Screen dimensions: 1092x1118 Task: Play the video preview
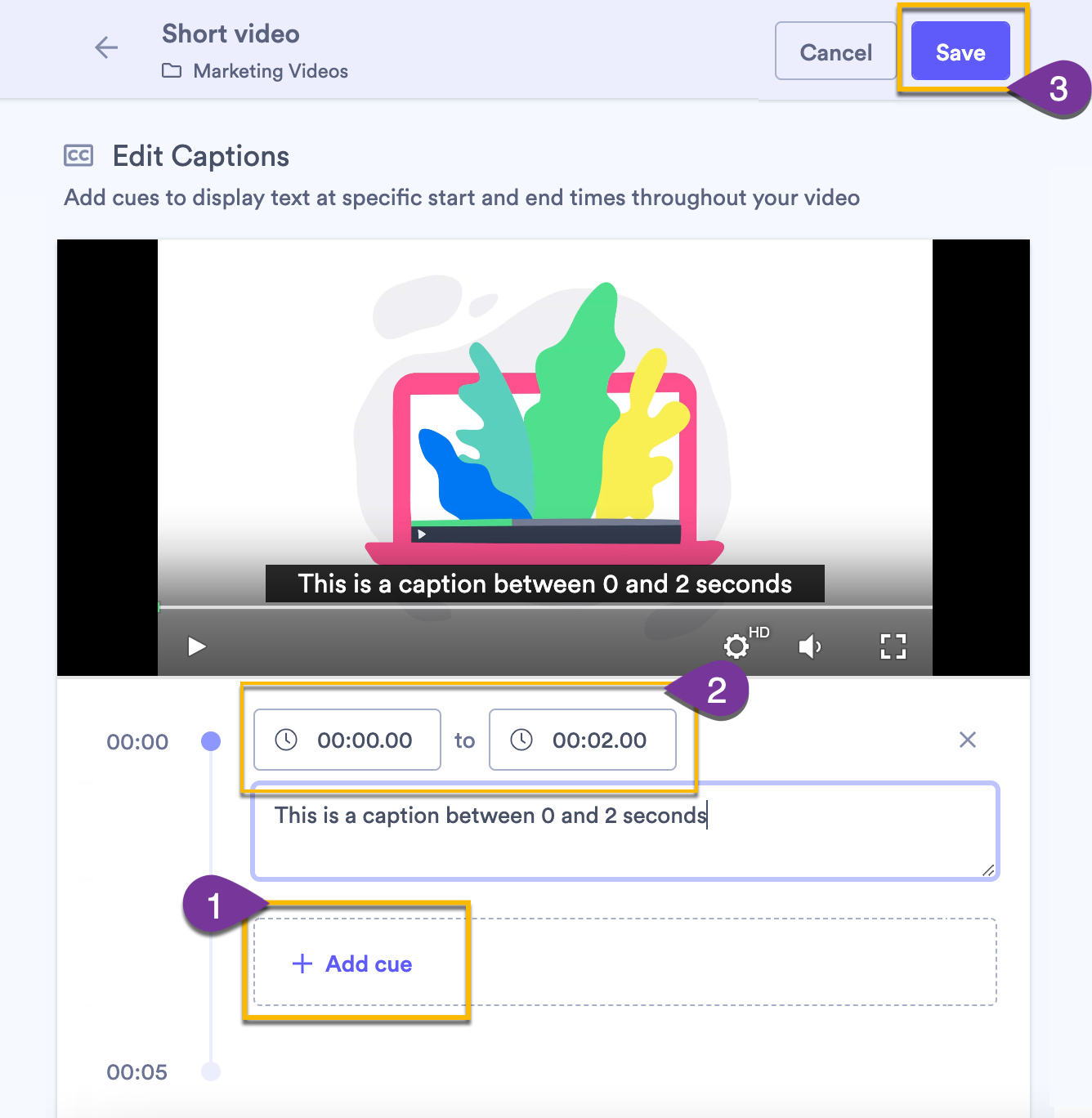[196, 646]
